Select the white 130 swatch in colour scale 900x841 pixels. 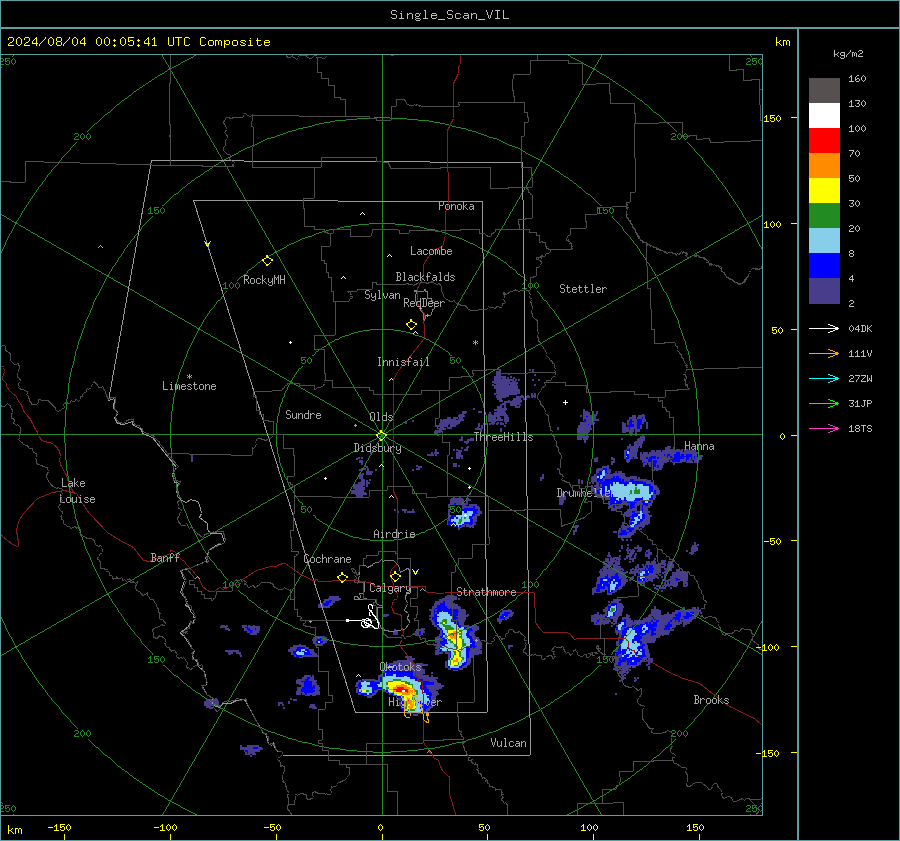click(x=824, y=116)
